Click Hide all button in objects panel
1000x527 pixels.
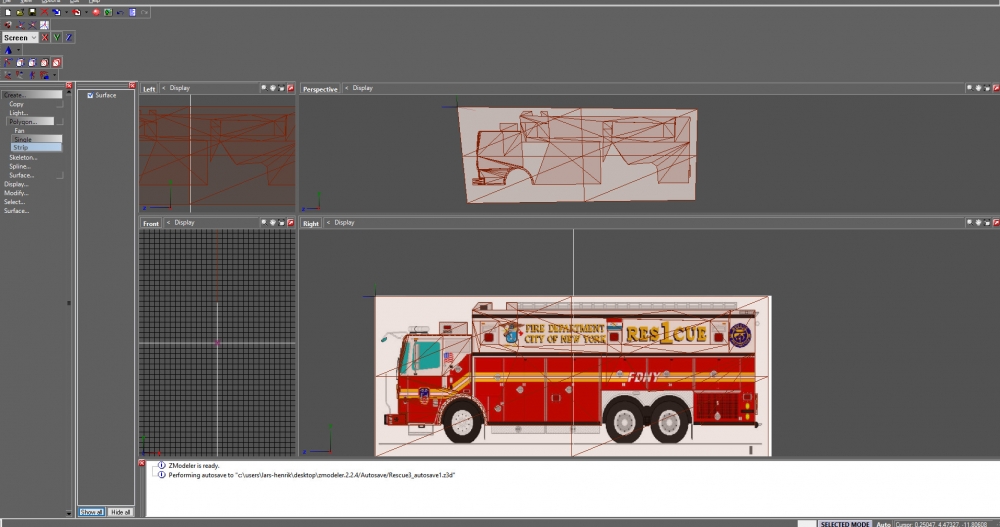[120, 512]
